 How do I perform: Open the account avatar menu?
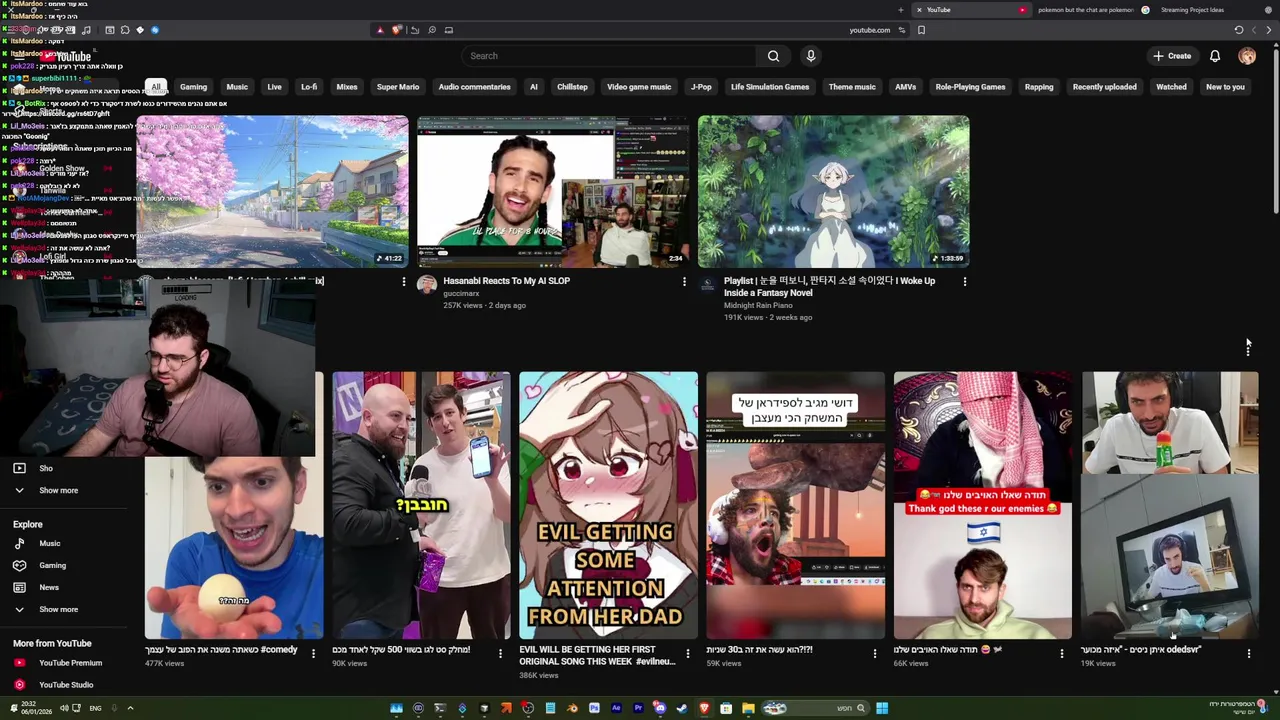(1247, 56)
